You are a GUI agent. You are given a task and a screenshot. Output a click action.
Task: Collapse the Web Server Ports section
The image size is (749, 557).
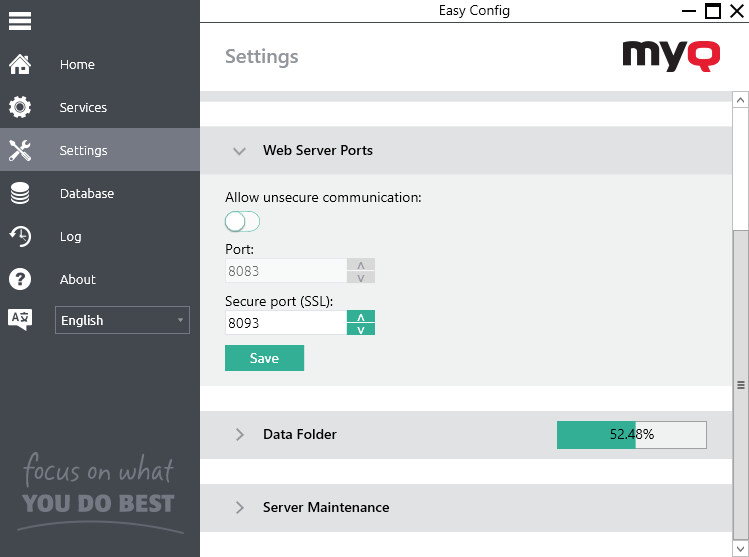(239, 151)
